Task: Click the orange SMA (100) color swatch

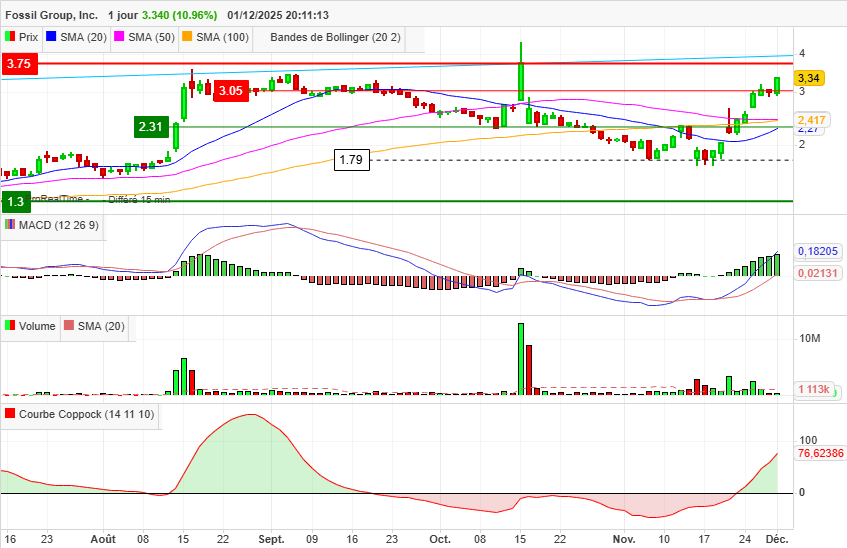Action: pyautogui.click(x=187, y=37)
